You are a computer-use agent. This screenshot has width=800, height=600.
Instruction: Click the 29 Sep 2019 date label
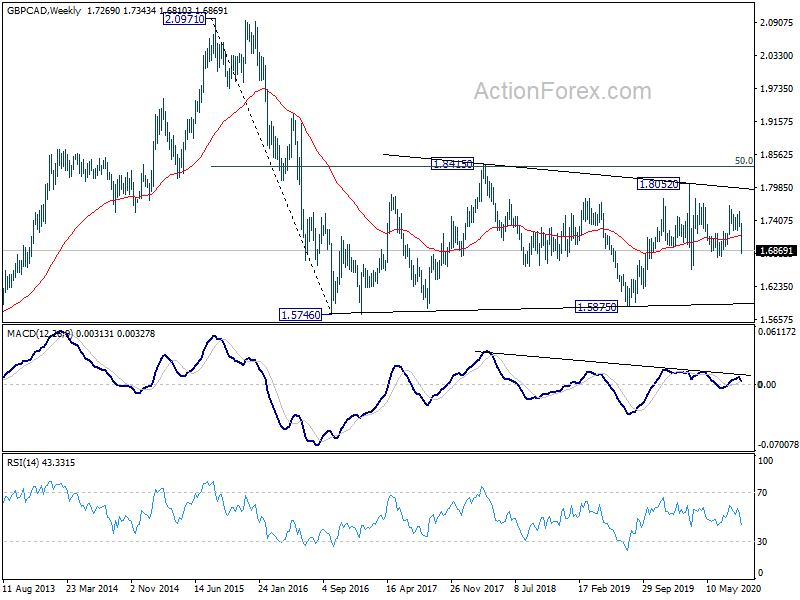click(668, 589)
